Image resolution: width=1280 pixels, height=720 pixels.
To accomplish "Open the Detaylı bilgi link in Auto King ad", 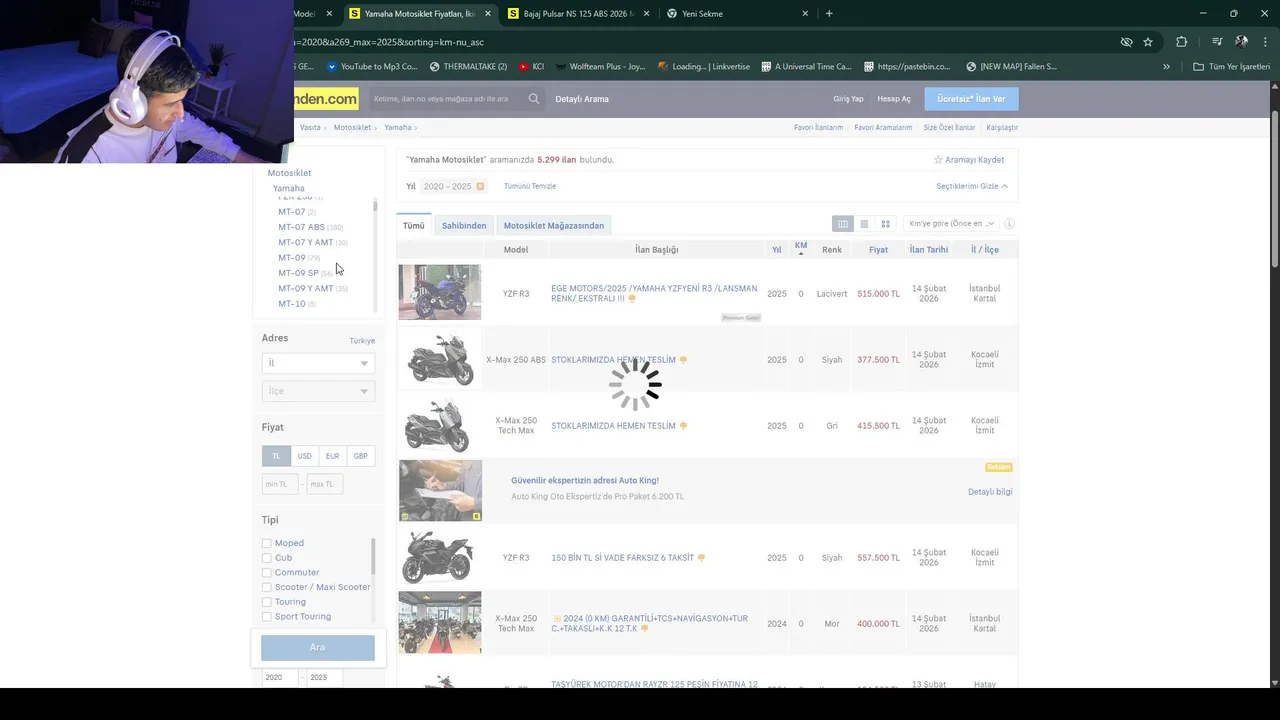I will click(990, 492).
